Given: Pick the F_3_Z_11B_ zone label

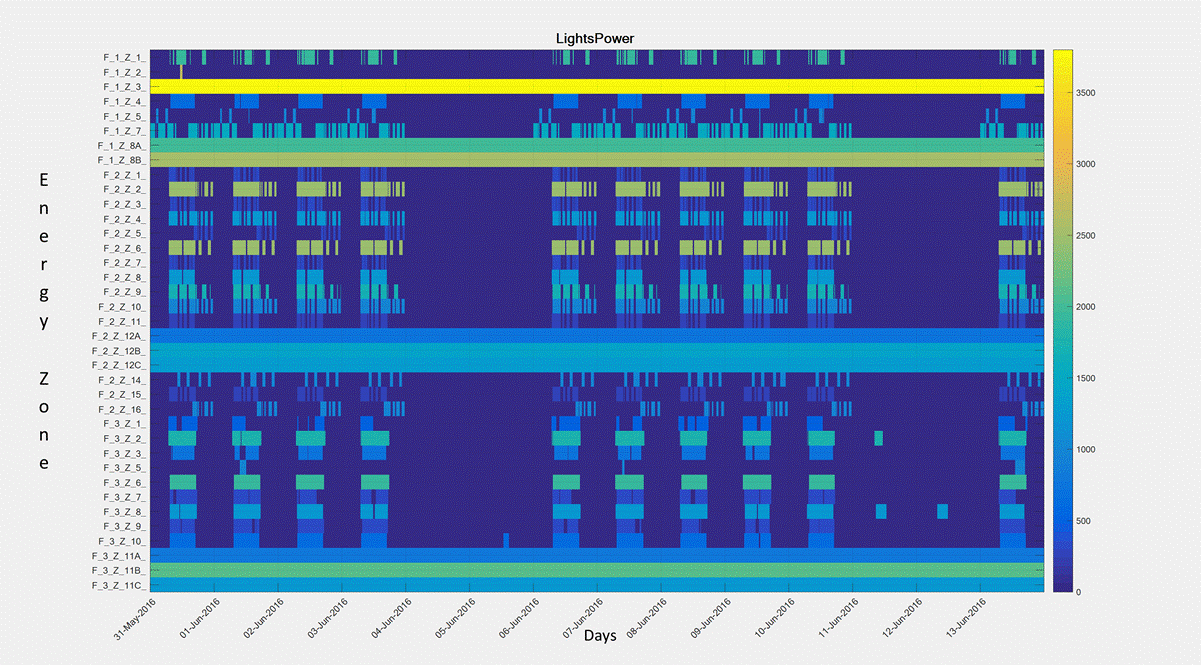Looking at the screenshot, I should coord(118,570).
